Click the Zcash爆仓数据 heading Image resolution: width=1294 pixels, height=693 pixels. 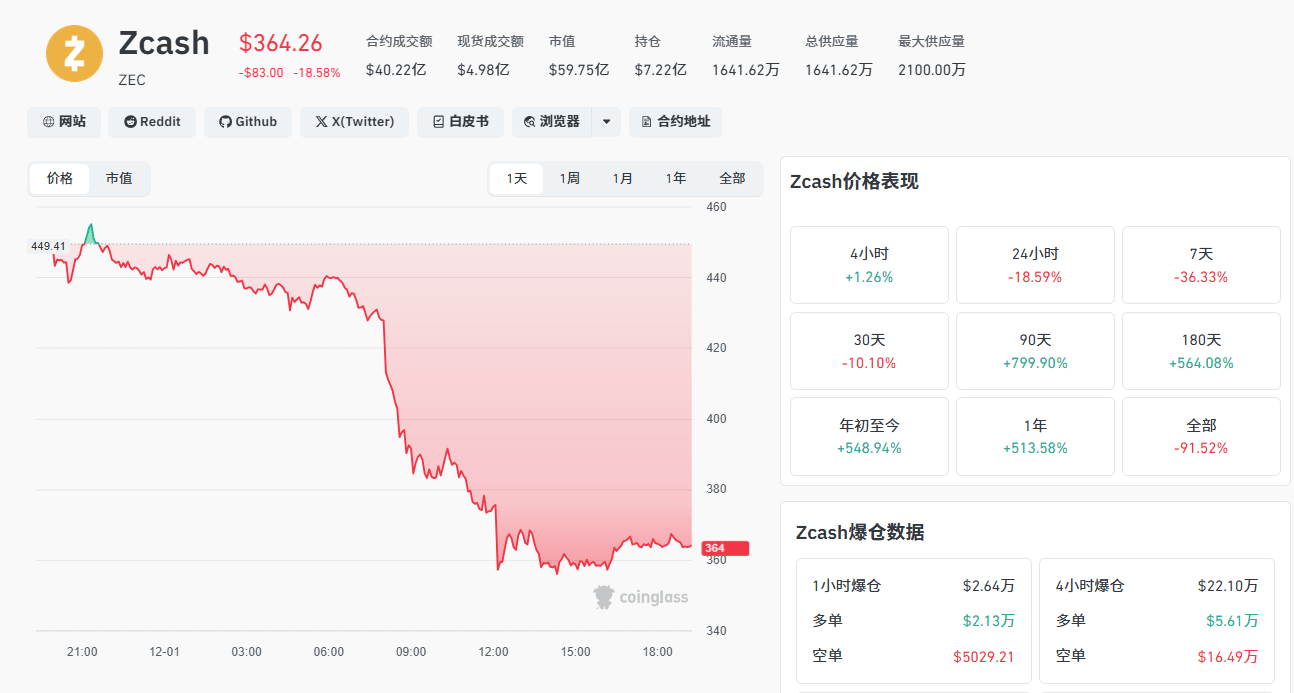pos(860,532)
